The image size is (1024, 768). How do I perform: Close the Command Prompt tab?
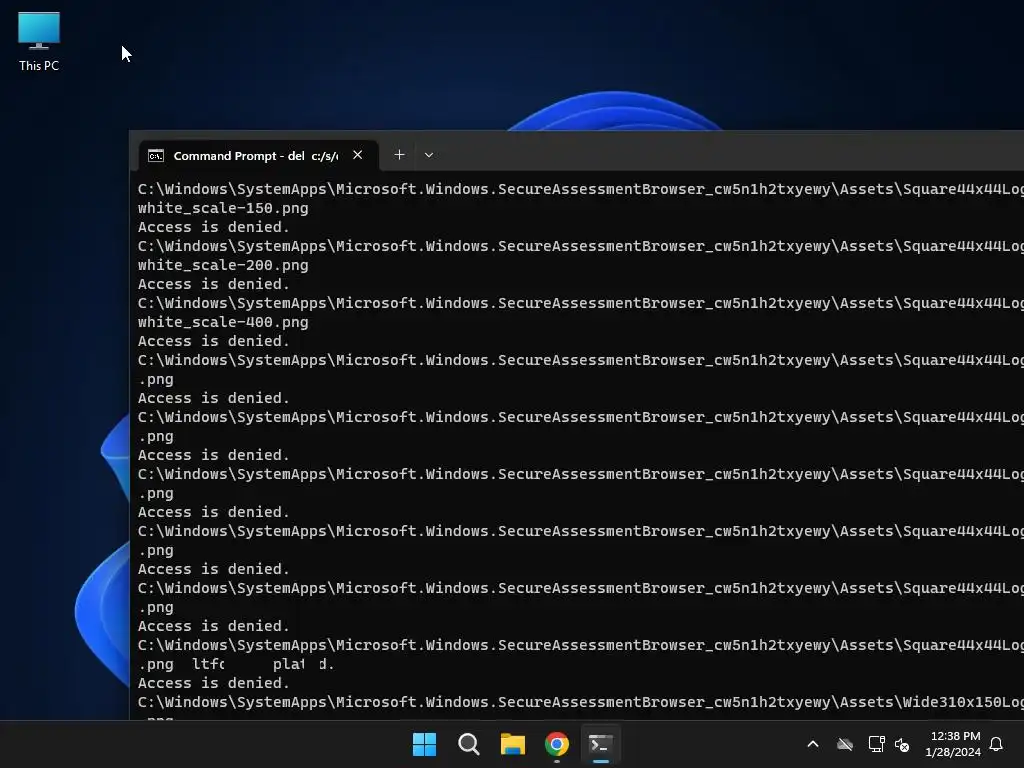[357, 155]
